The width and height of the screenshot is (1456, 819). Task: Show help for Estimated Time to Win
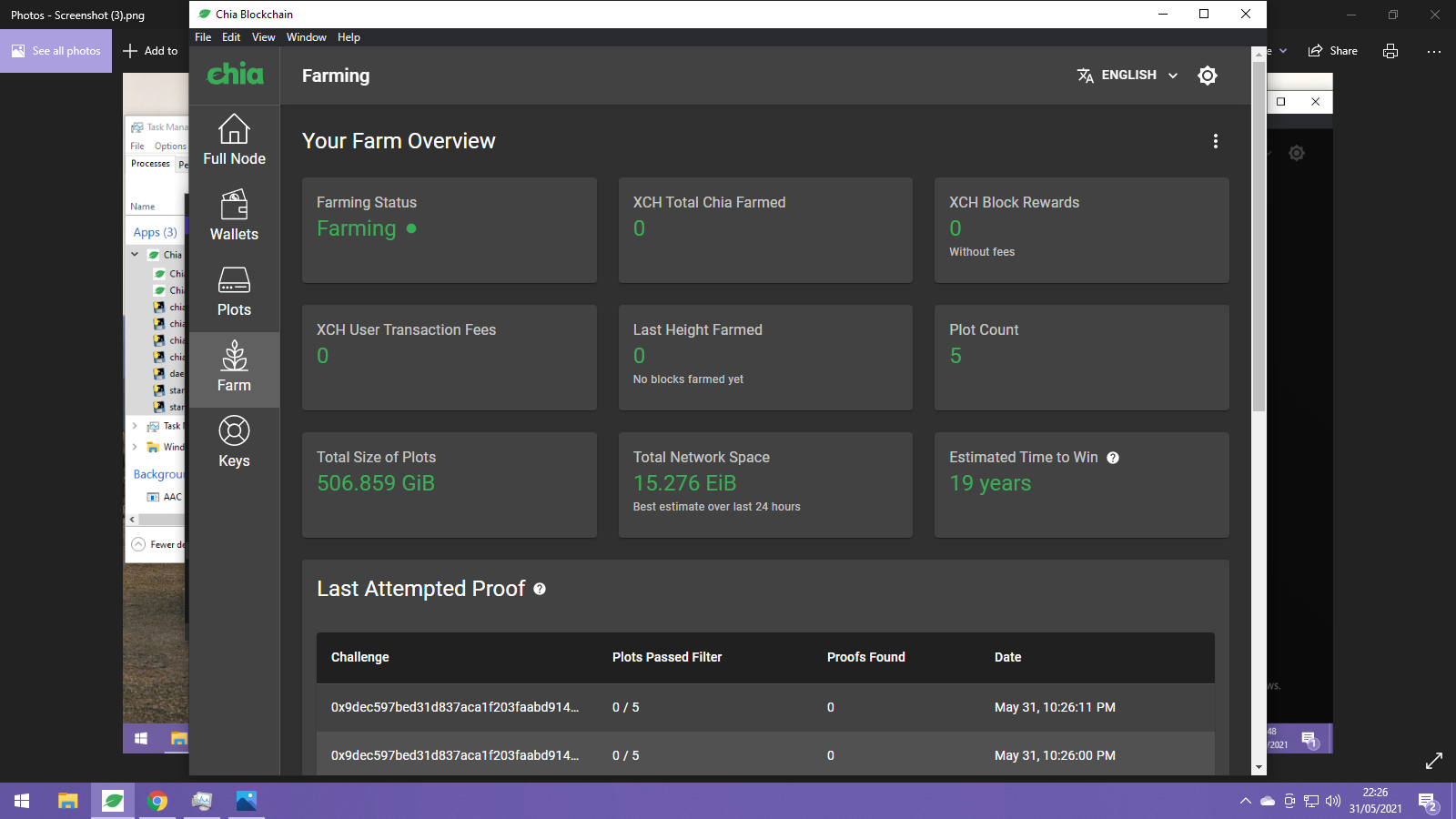pos(1113,458)
